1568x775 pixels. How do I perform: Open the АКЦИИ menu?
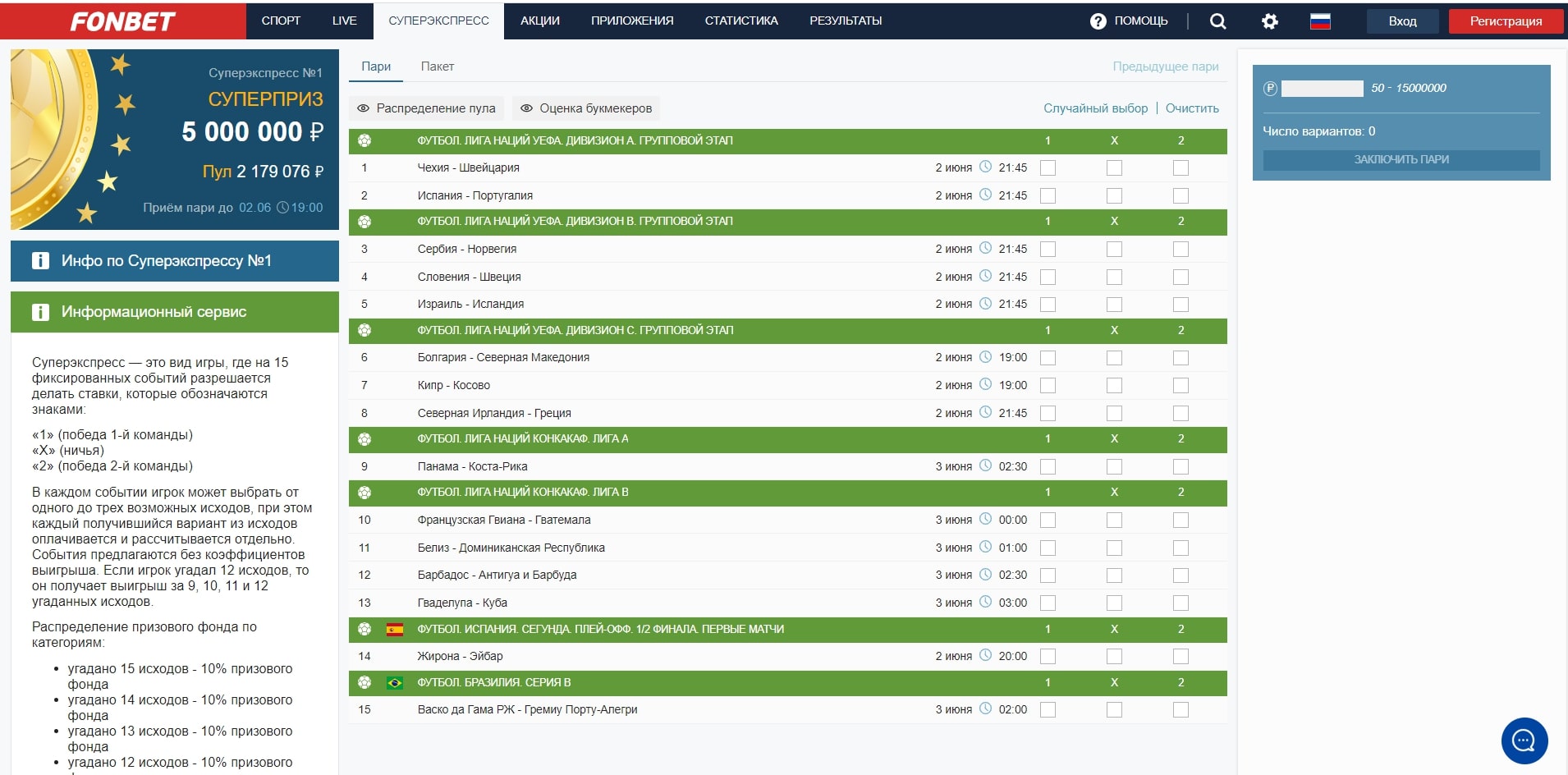tap(540, 21)
